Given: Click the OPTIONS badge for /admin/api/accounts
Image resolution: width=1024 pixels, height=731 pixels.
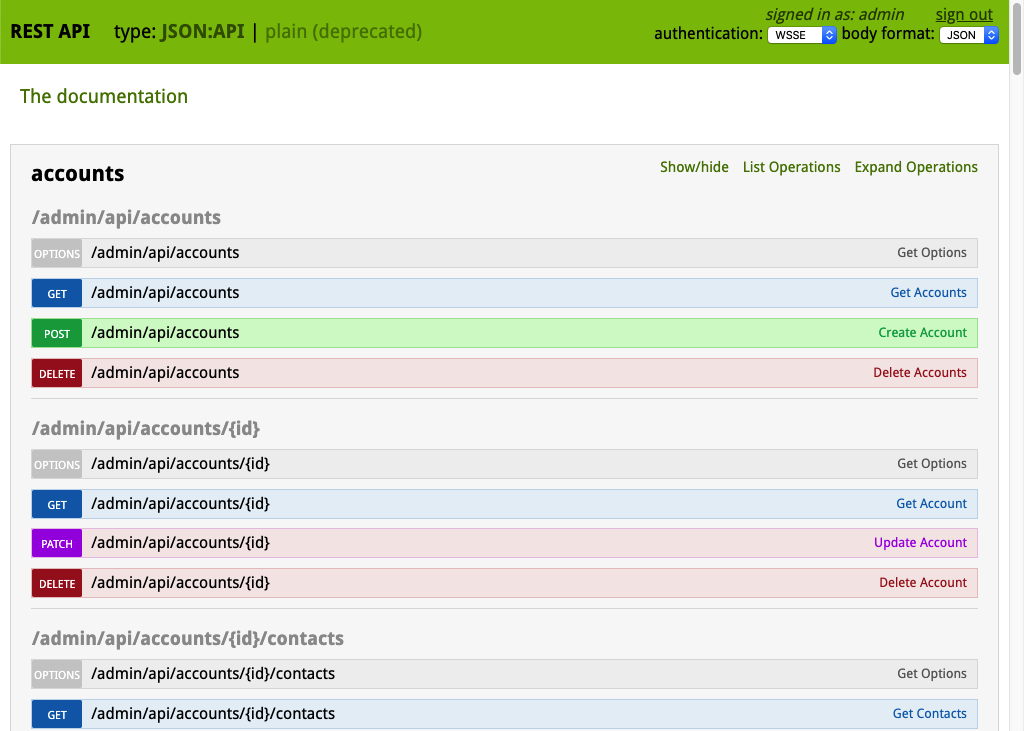Looking at the screenshot, I should (x=57, y=253).
